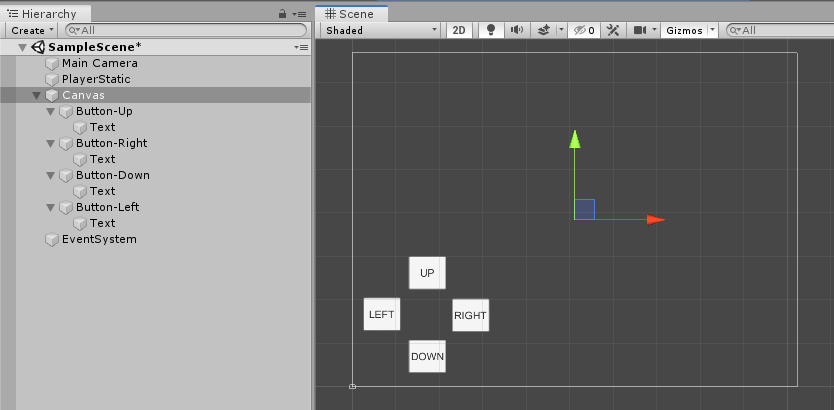Screen dimensions: 834x410
Task: Open the Create menu button in Hierarchy
Action: [x=32, y=30]
